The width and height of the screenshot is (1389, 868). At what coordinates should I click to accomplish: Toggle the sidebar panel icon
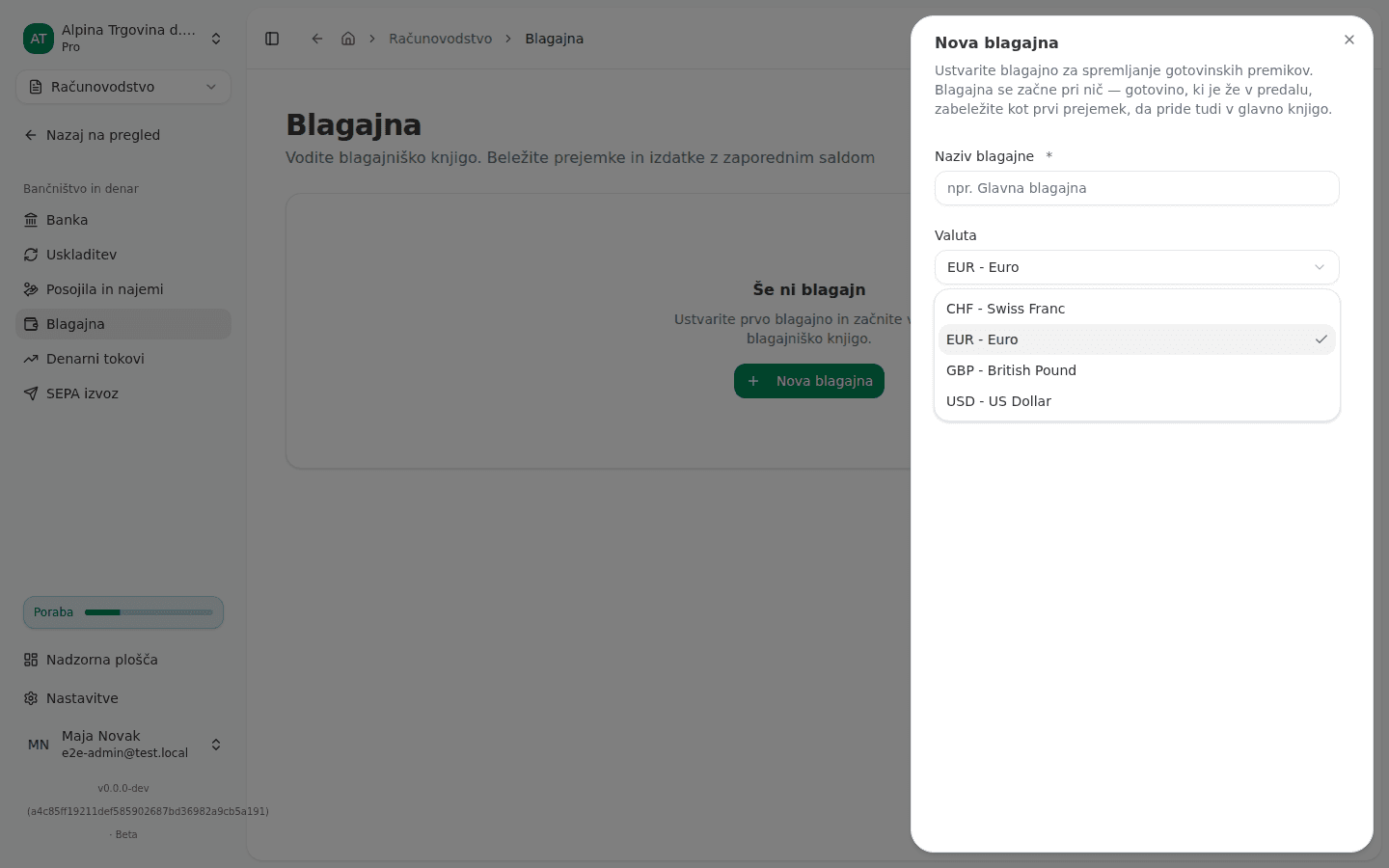272,39
